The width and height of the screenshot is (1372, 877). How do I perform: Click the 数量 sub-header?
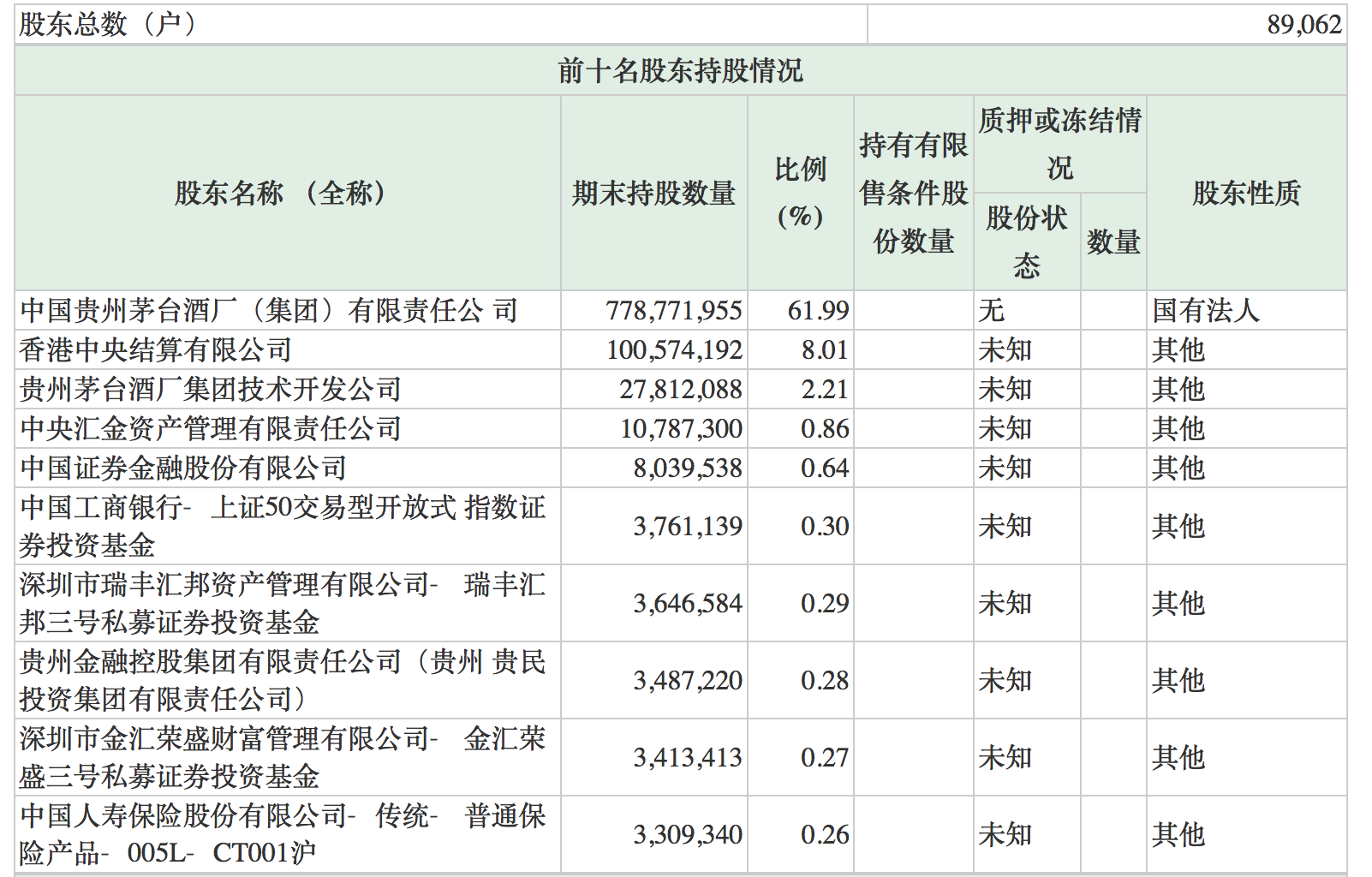click(1113, 242)
